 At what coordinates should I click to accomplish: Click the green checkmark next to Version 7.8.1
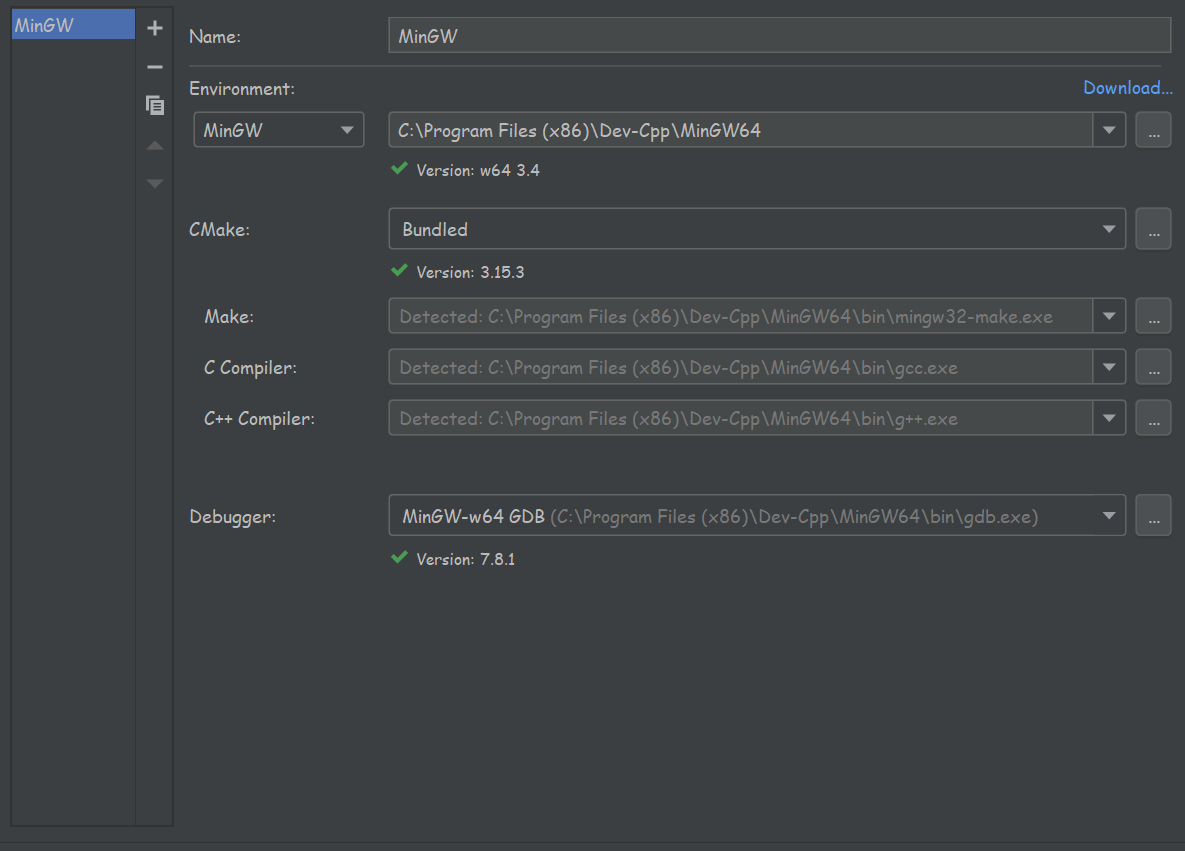[x=399, y=558]
